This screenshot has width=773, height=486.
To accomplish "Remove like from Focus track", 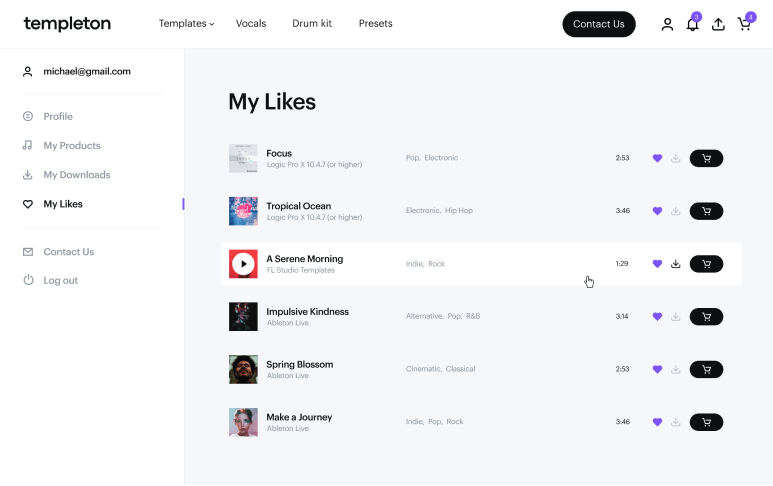I will pos(657,158).
